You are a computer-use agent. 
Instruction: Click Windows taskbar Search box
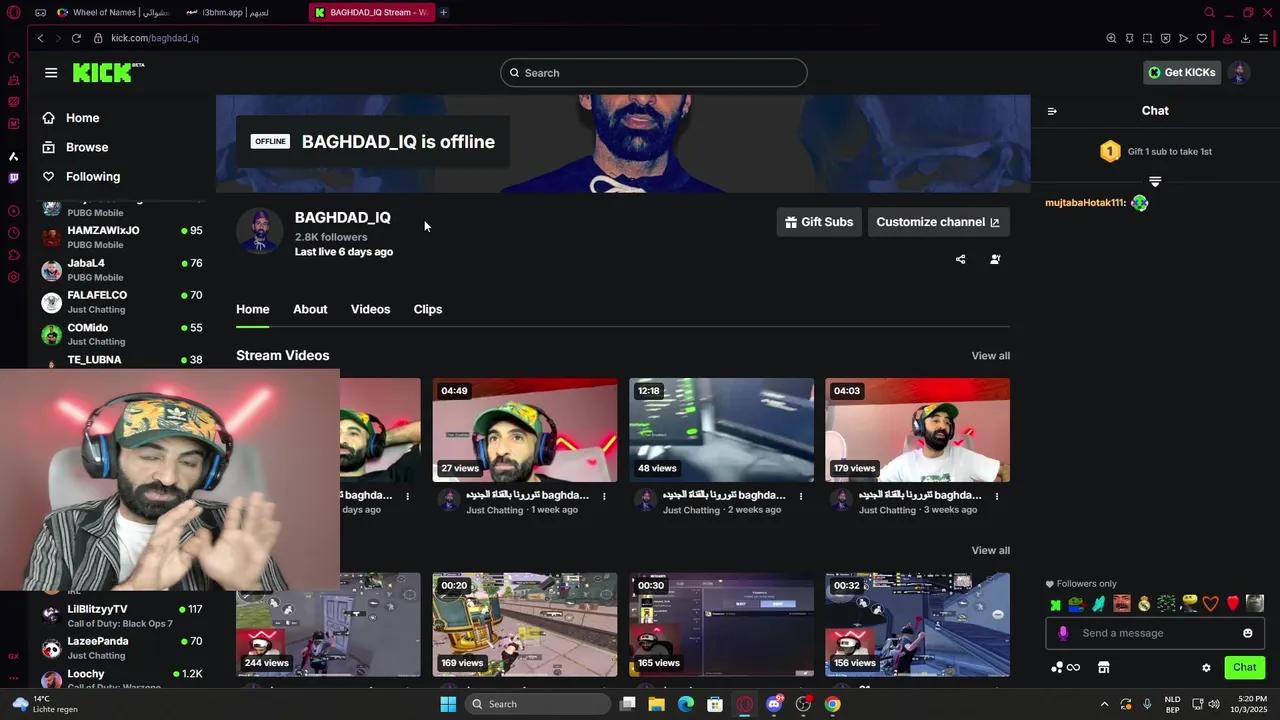[x=538, y=704]
